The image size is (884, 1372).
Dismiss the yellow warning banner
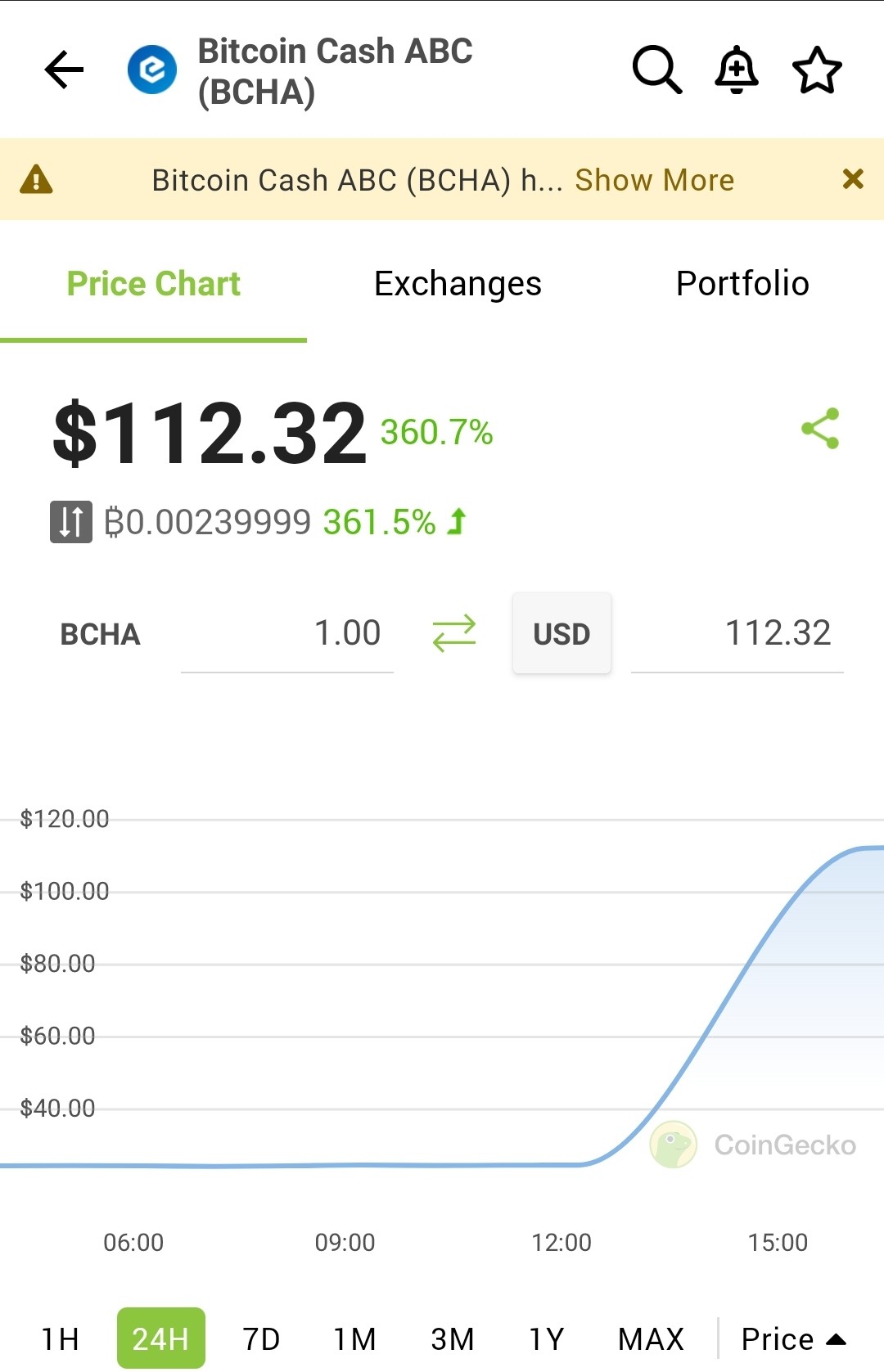pos(853,179)
